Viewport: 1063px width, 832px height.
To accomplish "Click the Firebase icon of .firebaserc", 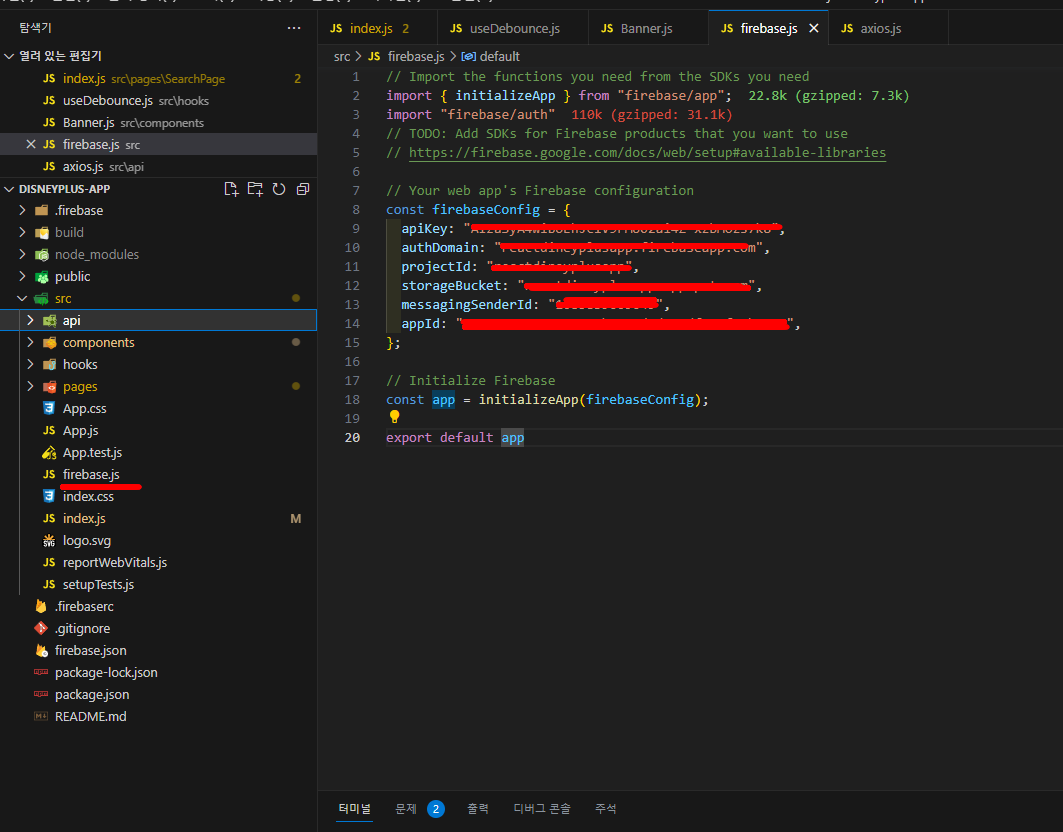I will click(x=41, y=606).
